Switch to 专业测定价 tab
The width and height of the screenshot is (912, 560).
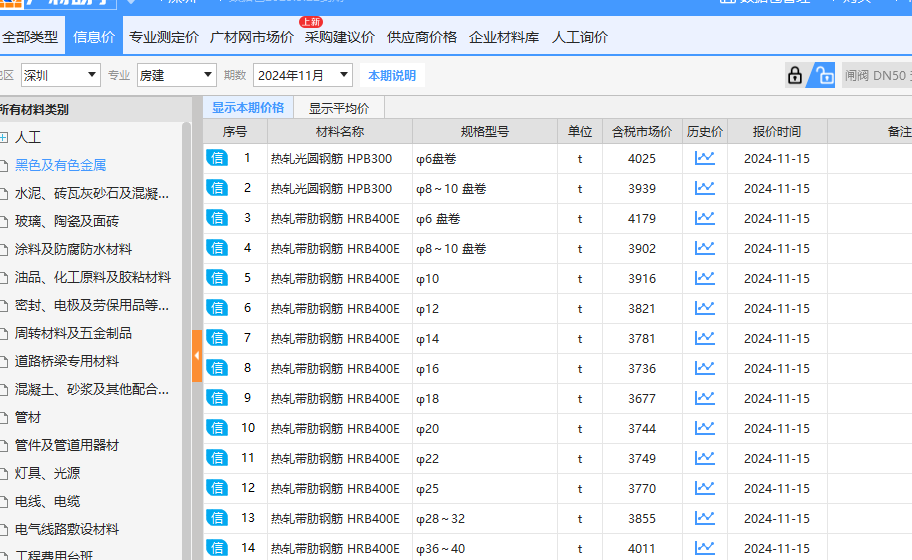164,37
